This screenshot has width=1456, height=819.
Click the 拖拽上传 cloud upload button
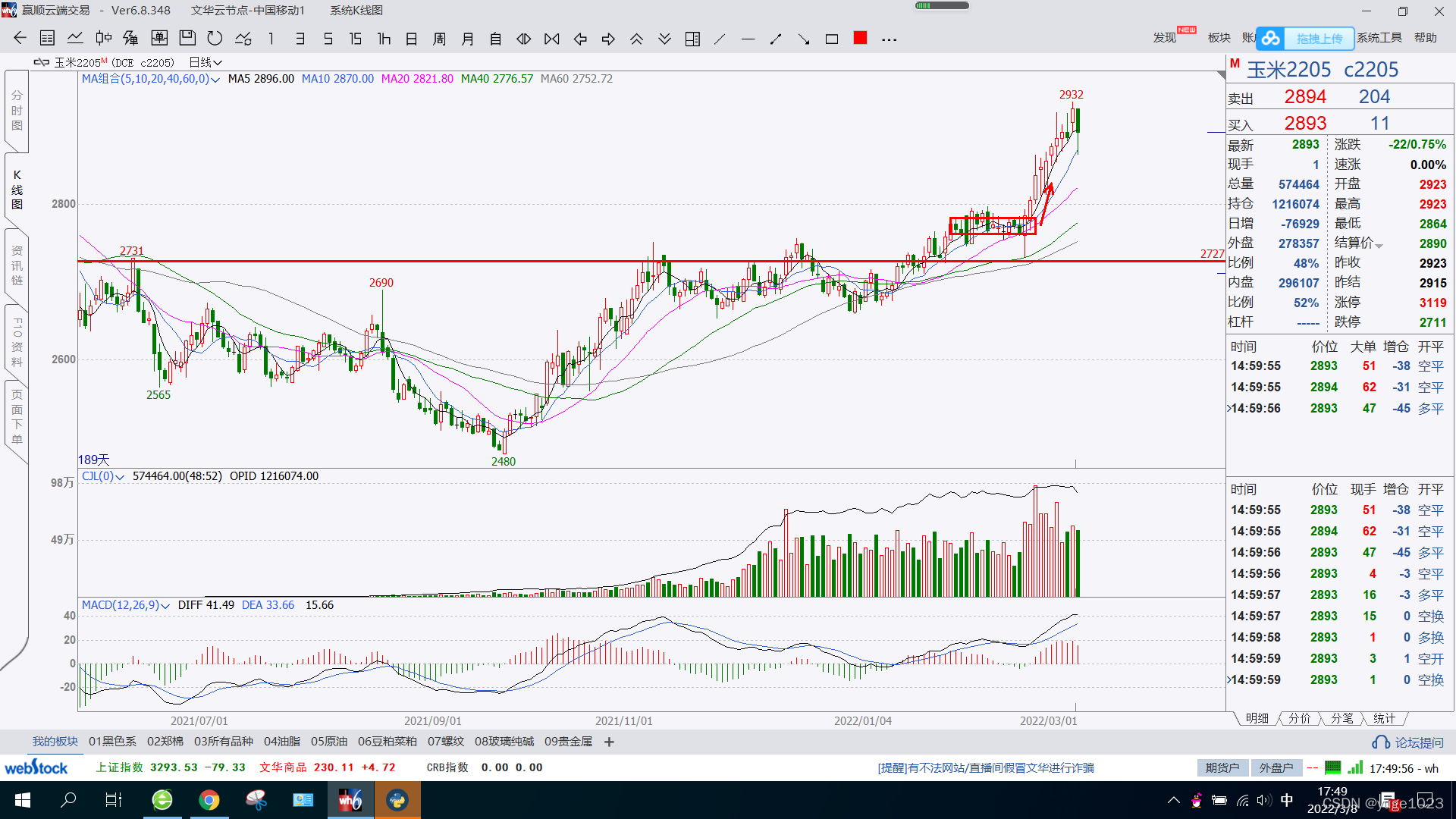(x=1306, y=38)
